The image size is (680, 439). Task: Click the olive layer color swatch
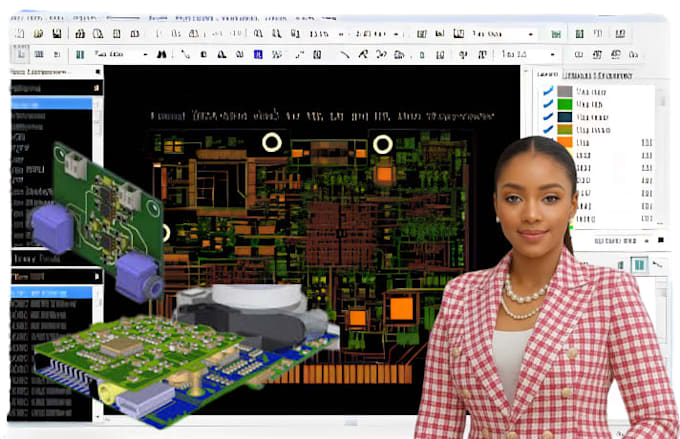tap(565, 129)
